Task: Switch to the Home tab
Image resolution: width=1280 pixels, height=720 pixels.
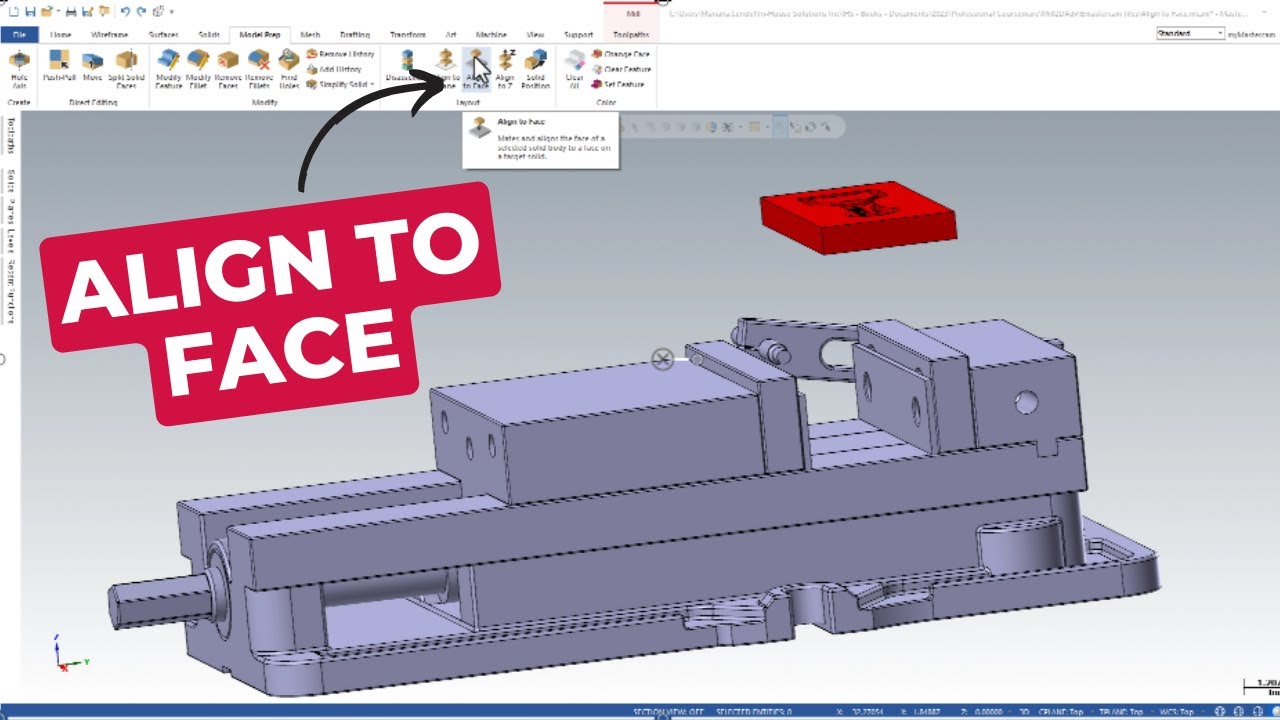Action: (61, 34)
